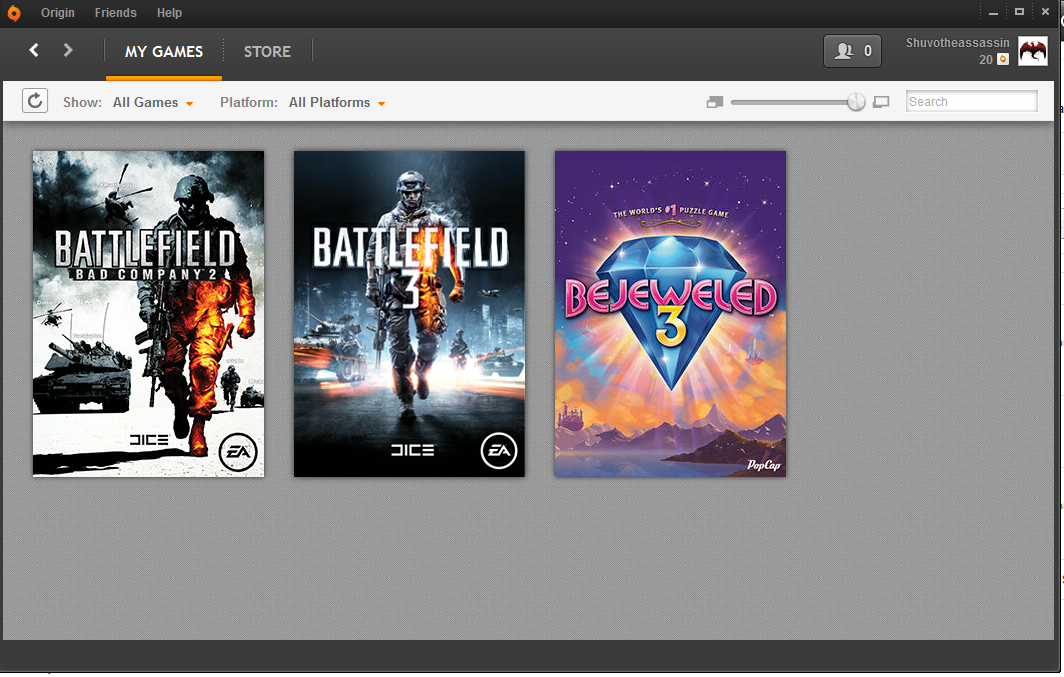
Task: Switch to the Store tab
Action: [267, 52]
